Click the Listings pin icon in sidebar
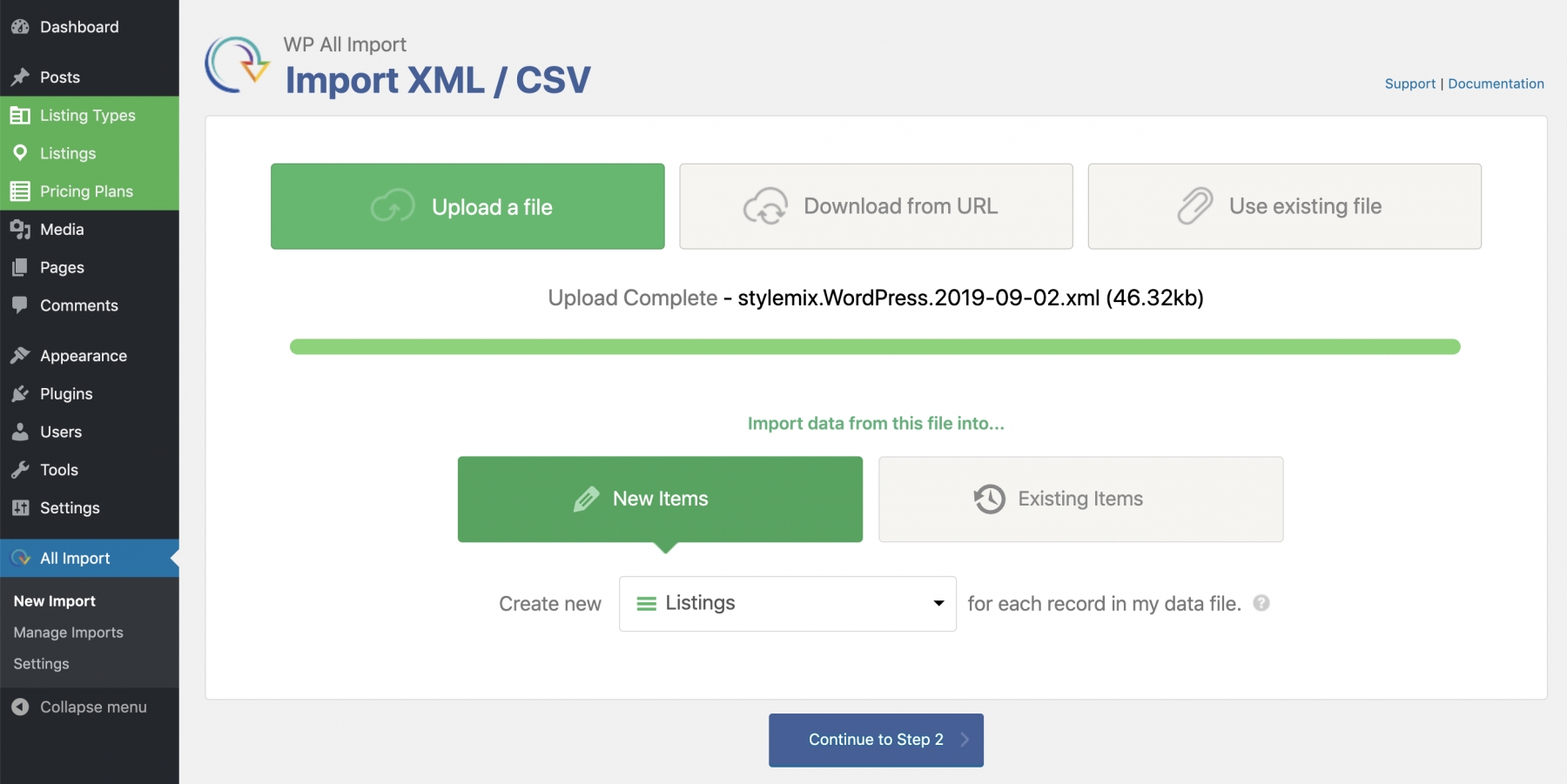1567x784 pixels. click(20, 153)
